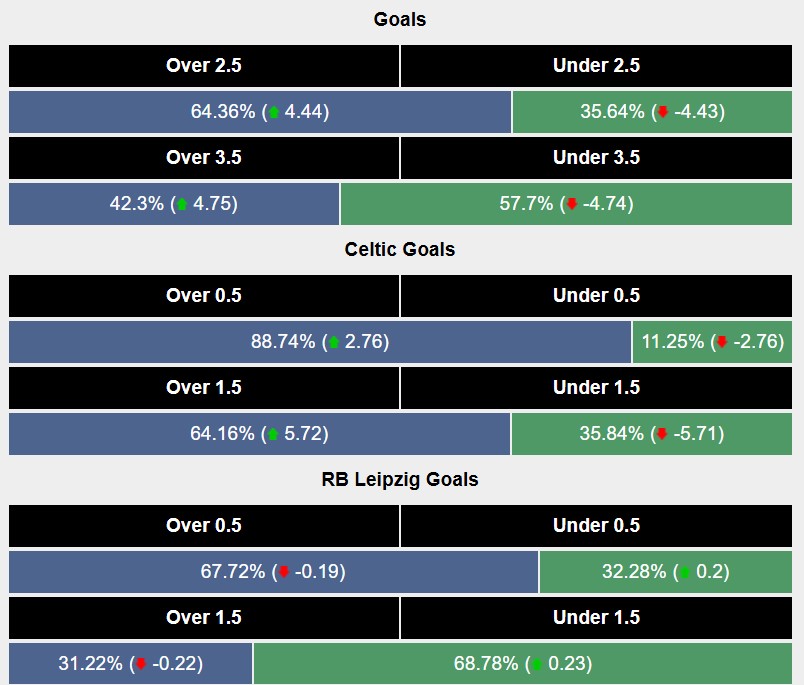Image resolution: width=804 pixels, height=685 pixels.
Task: Select the Under 3.5 header under Goals
Action: [x=596, y=158]
